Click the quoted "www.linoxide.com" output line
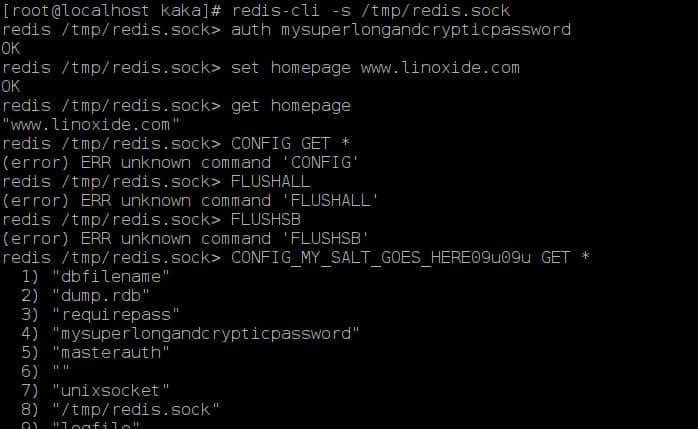Image resolution: width=698 pixels, height=429 pixels. click(x=92, y=124)
